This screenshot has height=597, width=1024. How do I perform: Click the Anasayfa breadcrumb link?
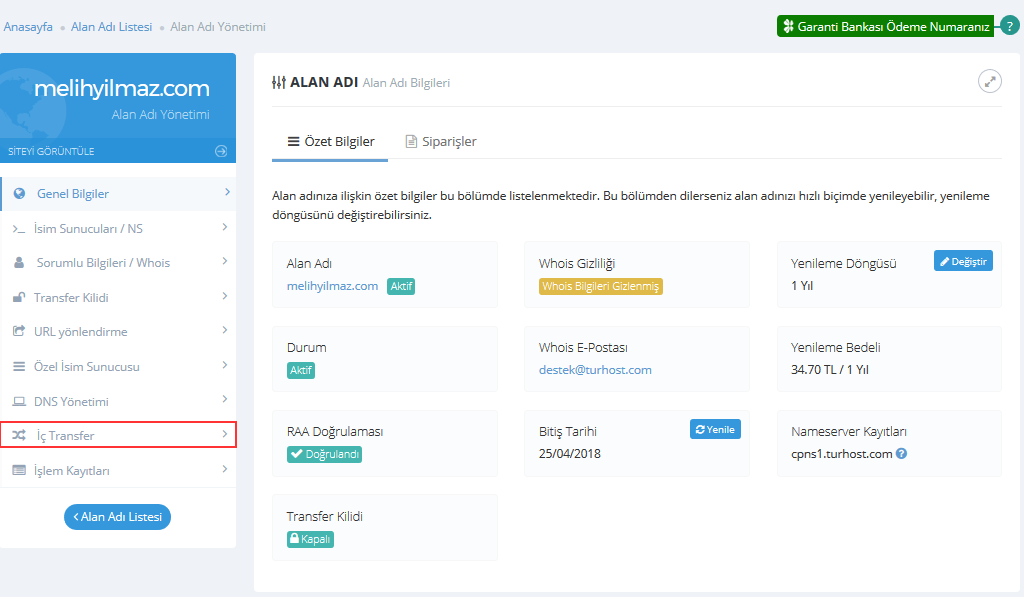coord(28,27)
